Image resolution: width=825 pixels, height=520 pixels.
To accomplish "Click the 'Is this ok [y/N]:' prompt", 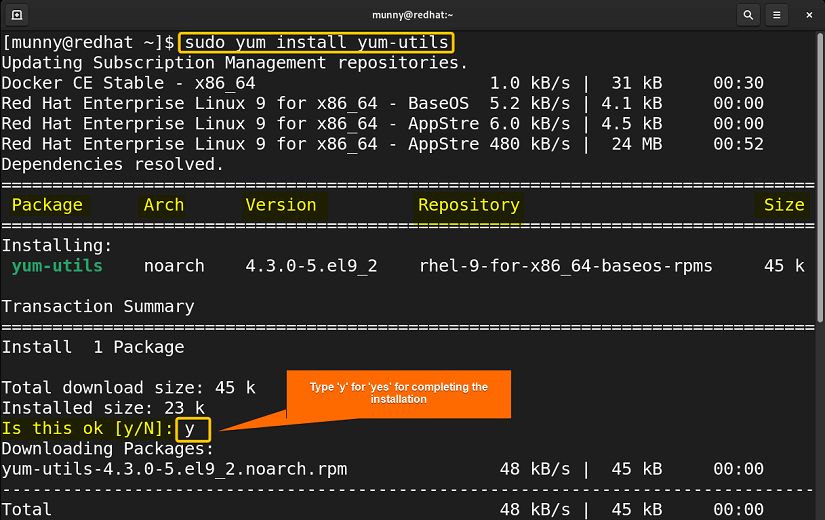I will click(x=87, y=428).
